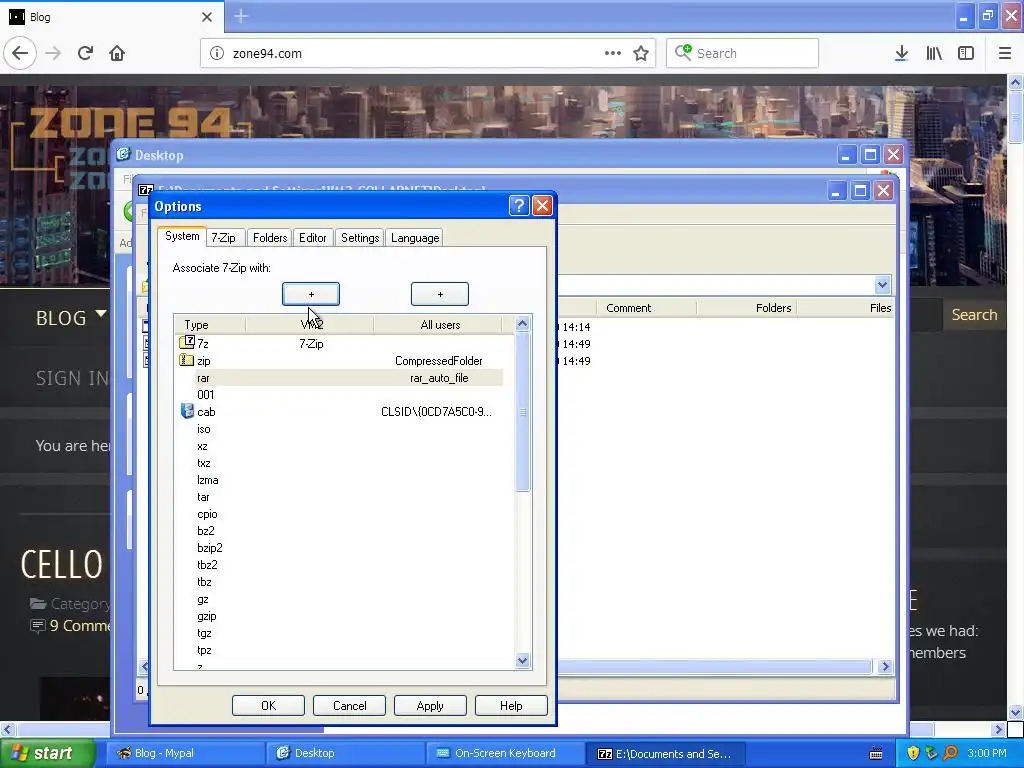
Task: Click the tray keyboard icon
Action: point(876,754)
